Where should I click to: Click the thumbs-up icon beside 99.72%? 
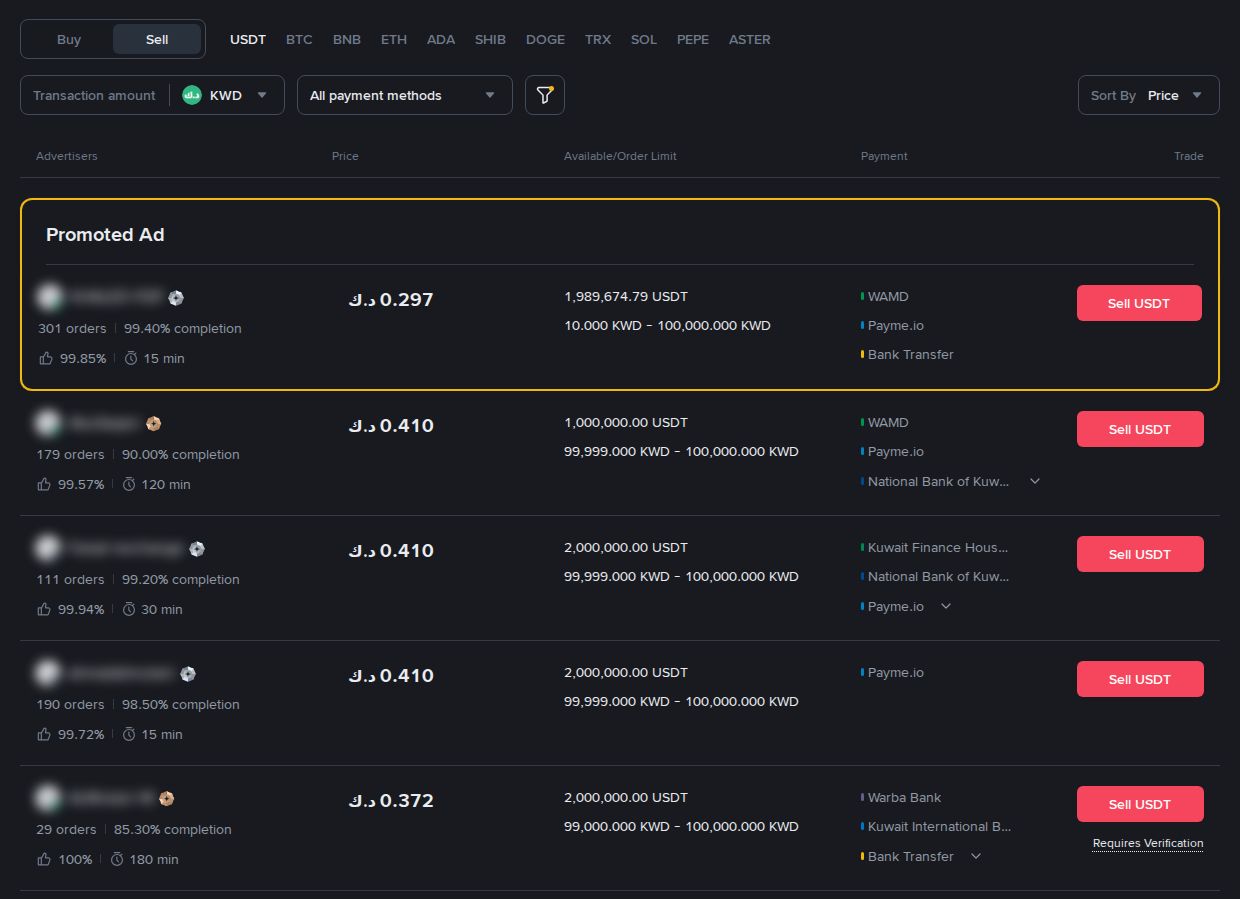tap(44, 734)
